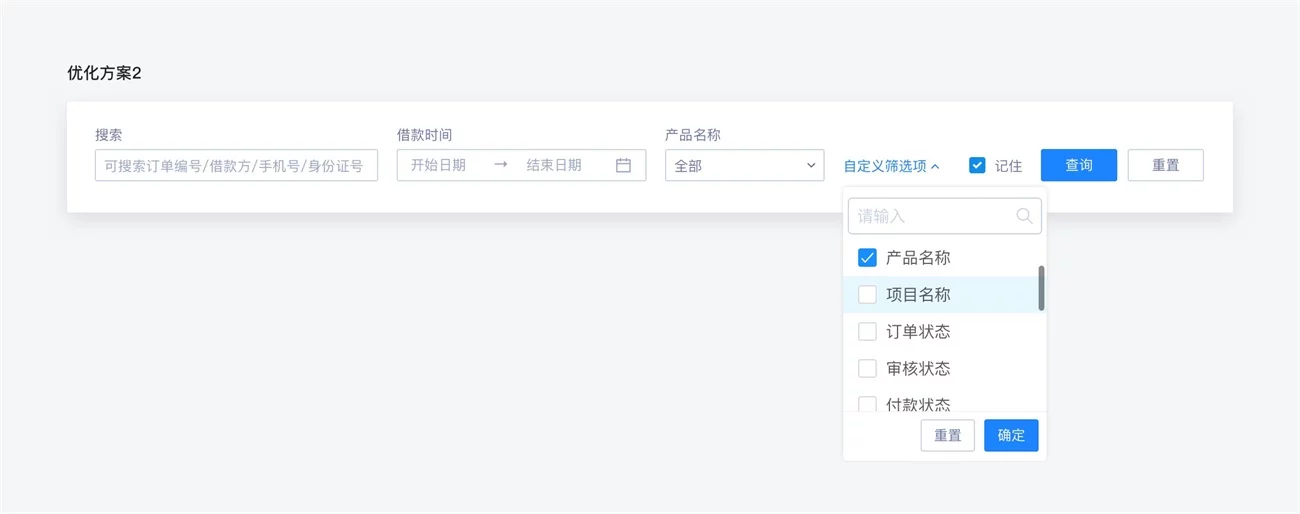This screenshot has height=514, width=1300.
Task: Click 重置 inside the filter dropdown panel
Action: click(x=947, y=436)
